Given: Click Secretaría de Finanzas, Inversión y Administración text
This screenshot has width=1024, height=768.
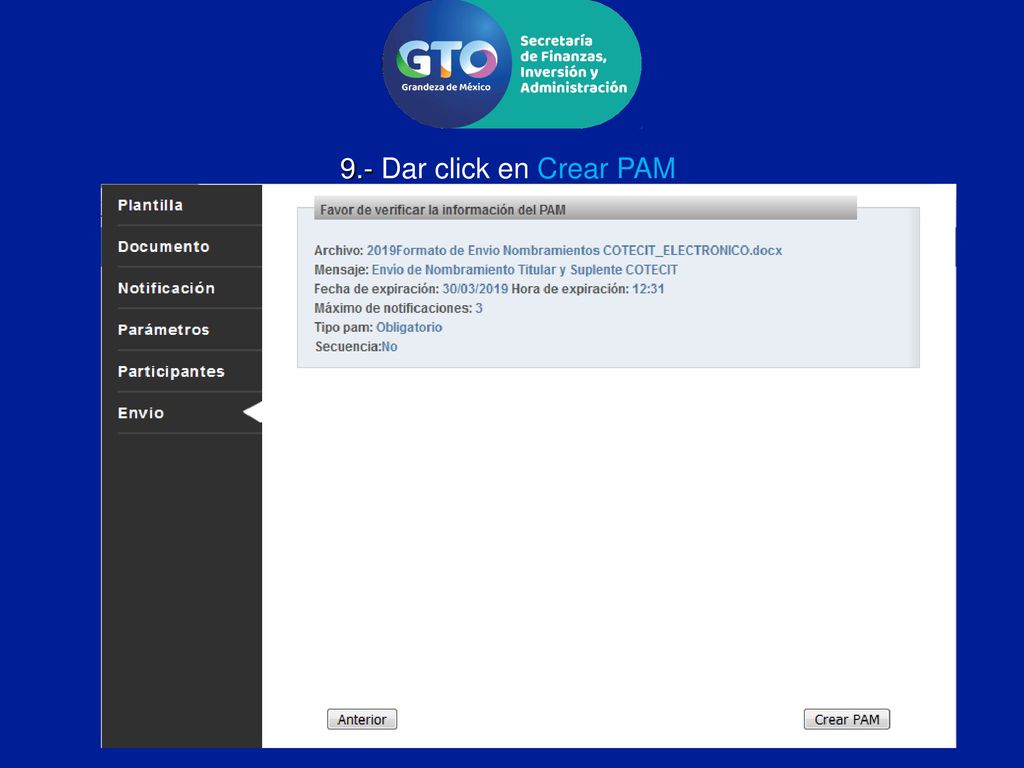Looking at the screenshot, I should tap(573, 64).
